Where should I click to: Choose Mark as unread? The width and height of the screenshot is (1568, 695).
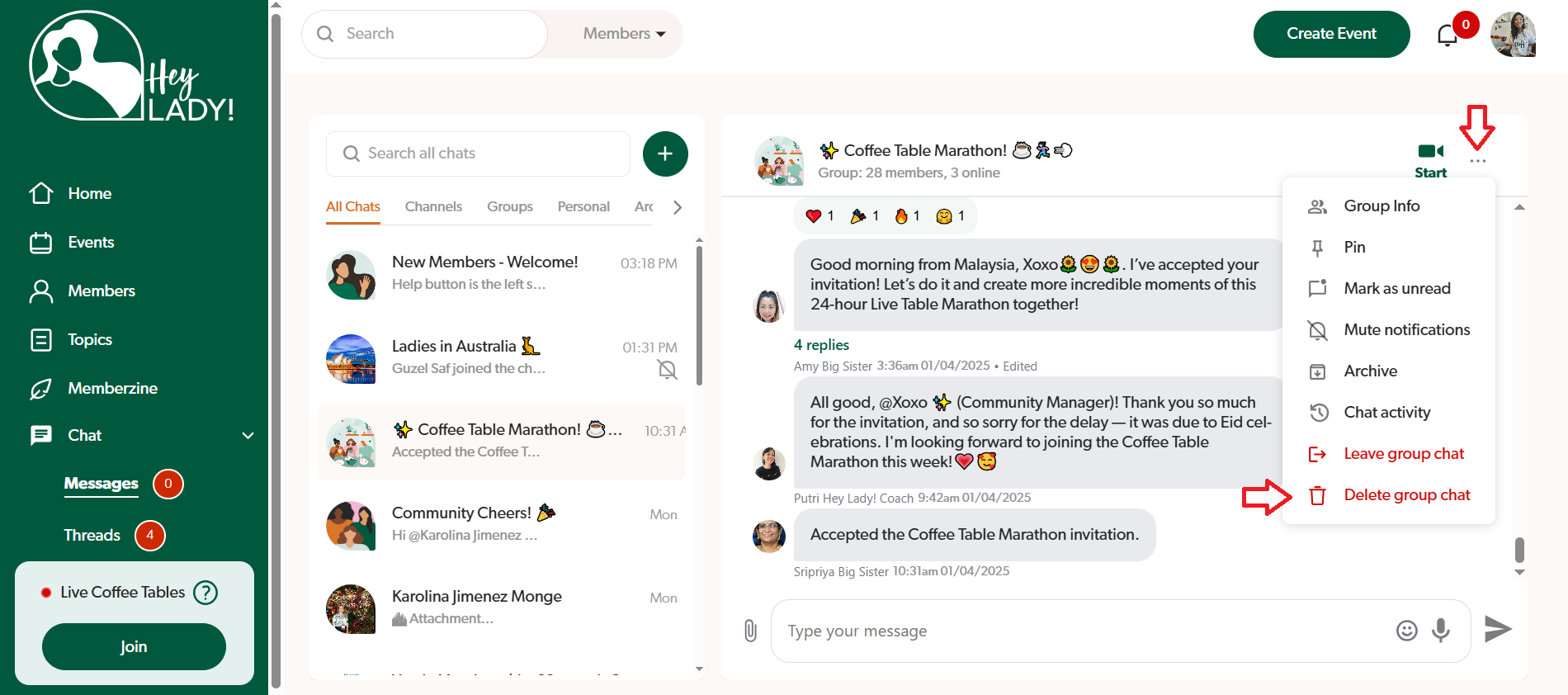[1389, 288]
